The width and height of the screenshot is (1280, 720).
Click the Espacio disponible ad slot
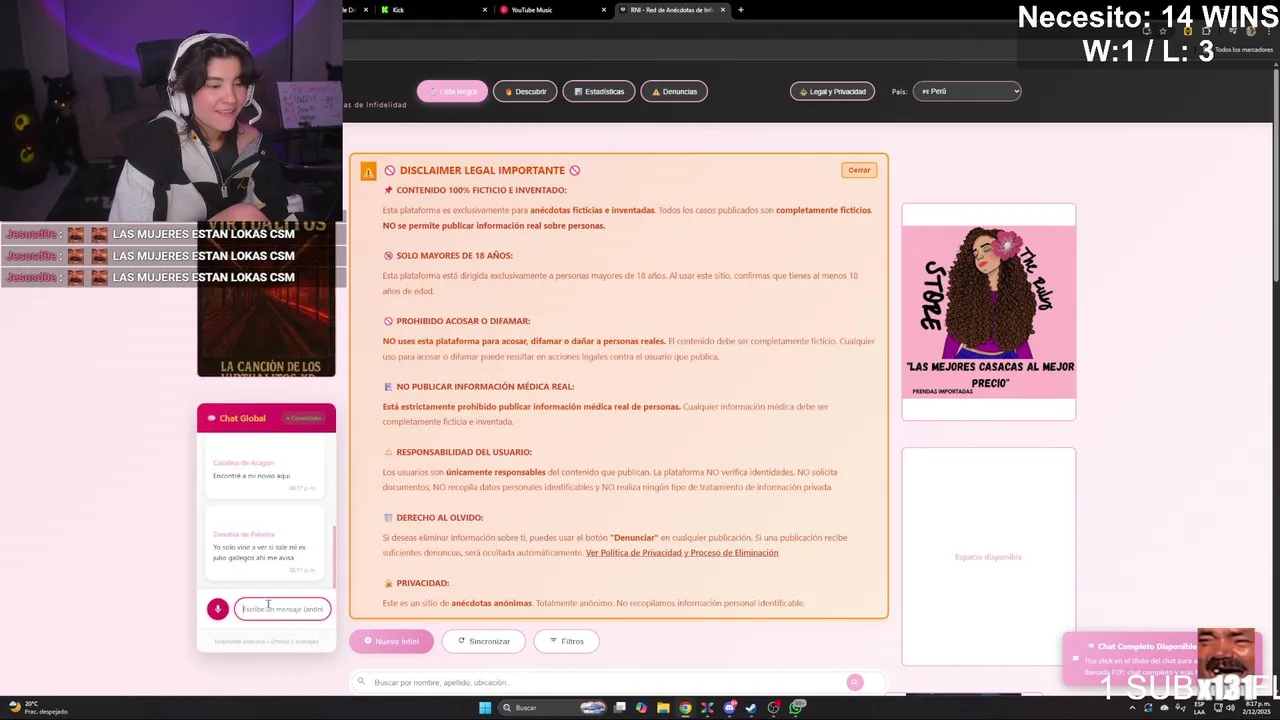[x=989, y=556]
